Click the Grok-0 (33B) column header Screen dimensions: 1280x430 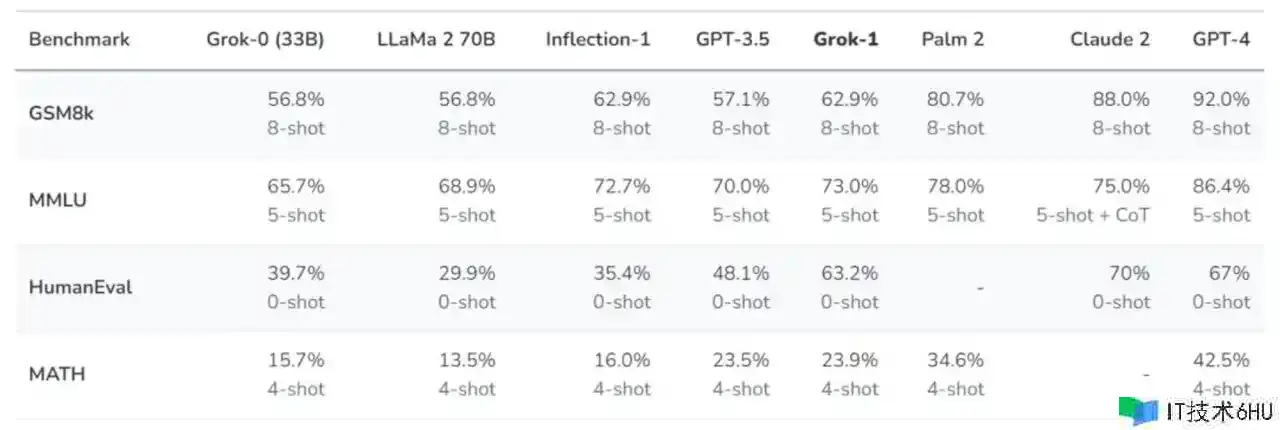(x=265, y=40)
